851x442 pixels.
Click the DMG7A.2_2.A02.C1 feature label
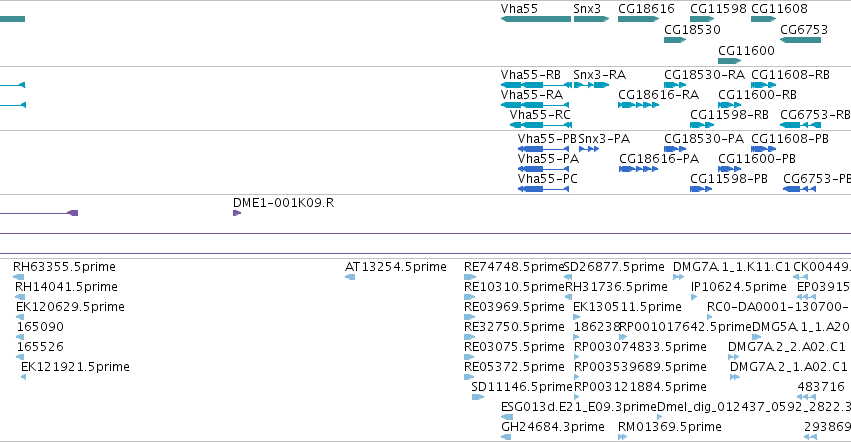click(786, 346)
